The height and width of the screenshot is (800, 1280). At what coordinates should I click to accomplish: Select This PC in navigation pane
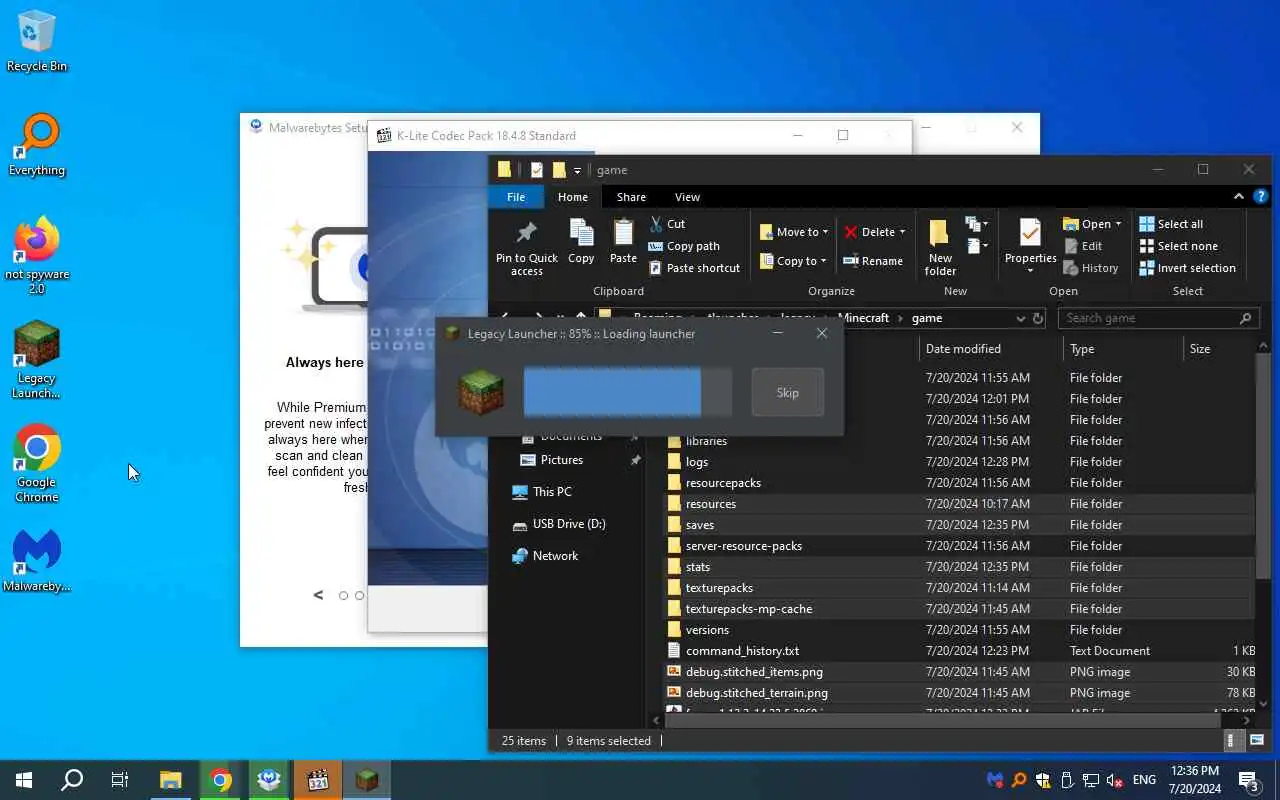[x=552, y=492]
